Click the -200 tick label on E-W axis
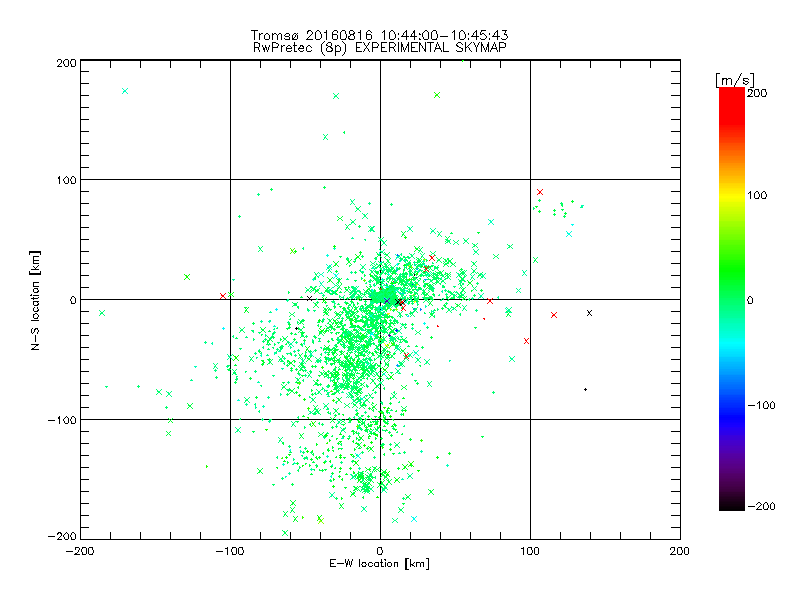The width and height of the screenshot is (800, 600). click(80, 552)
